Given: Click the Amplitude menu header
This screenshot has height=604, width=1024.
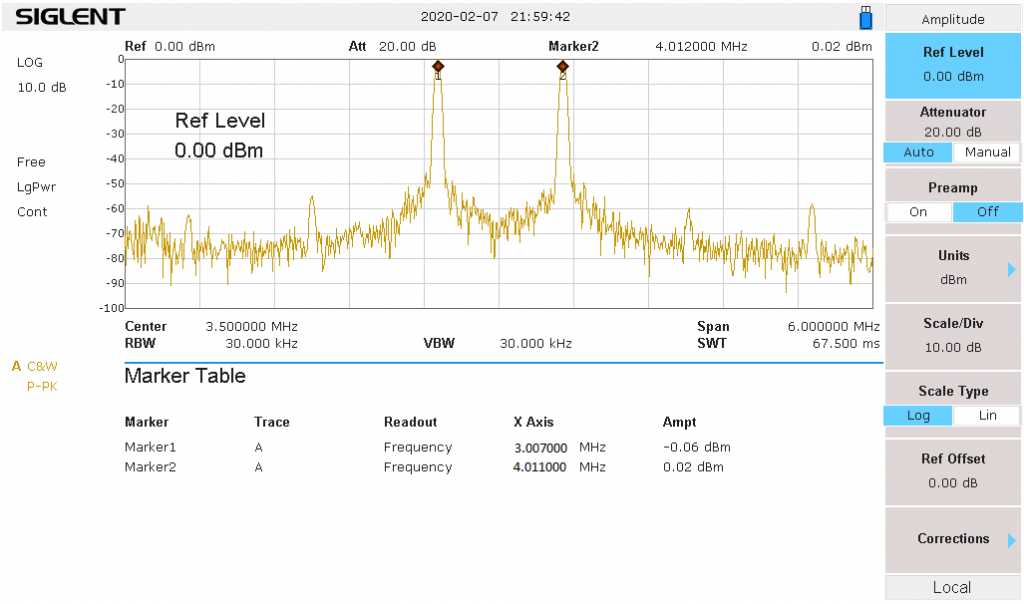Looking at the screenshot, I should pos(952,19).
